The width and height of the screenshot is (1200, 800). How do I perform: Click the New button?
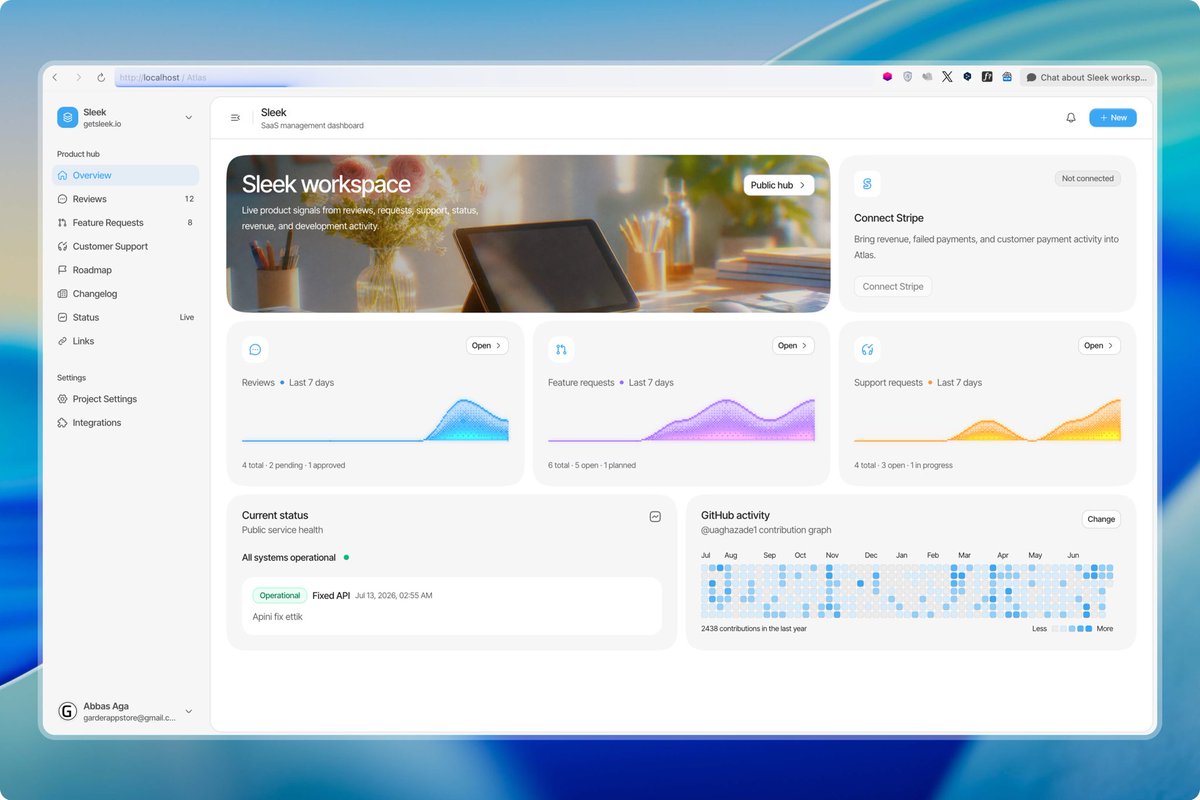(1113, 118)
